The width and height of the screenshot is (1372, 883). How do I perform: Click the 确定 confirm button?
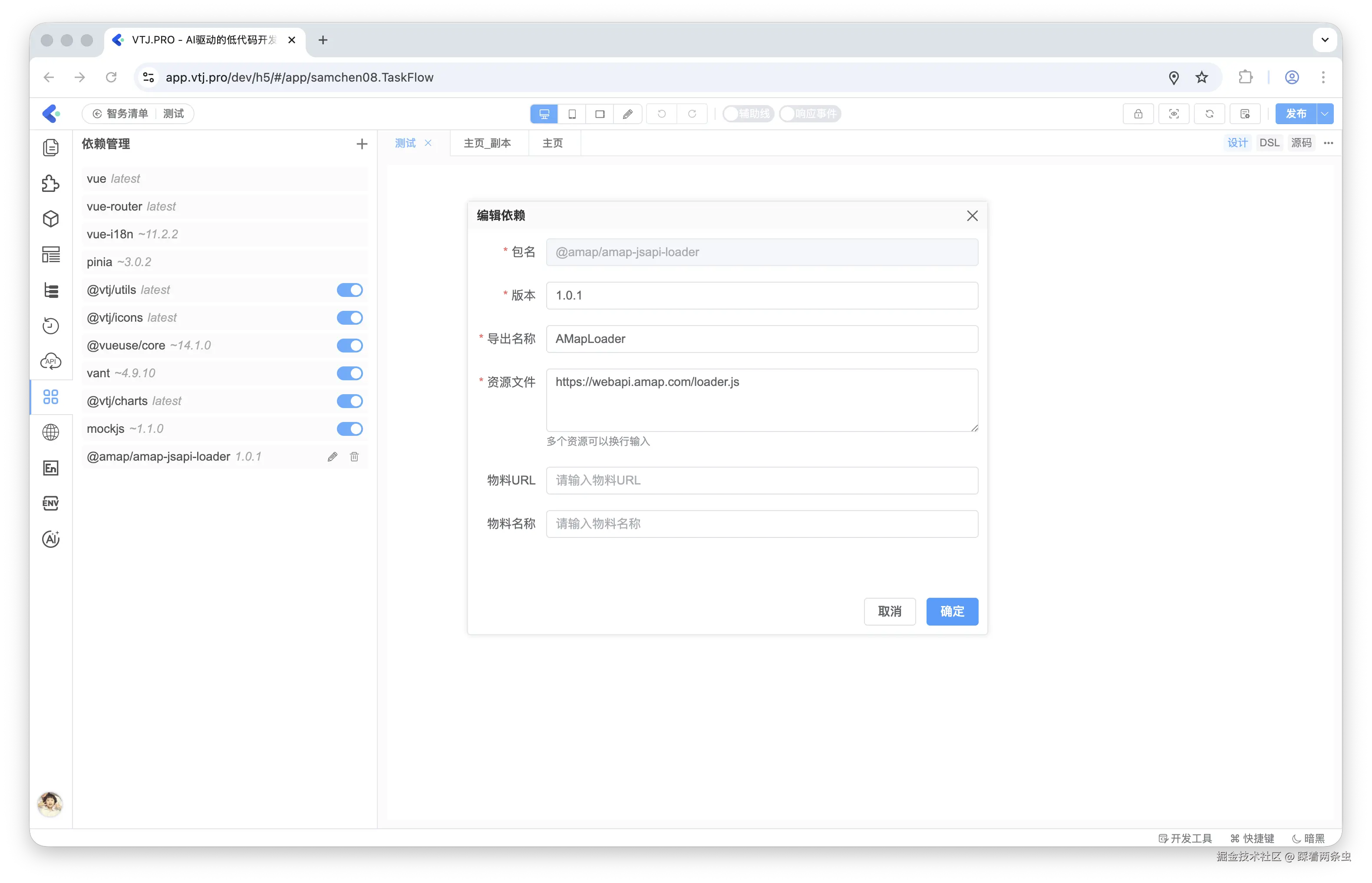[952, 611]
